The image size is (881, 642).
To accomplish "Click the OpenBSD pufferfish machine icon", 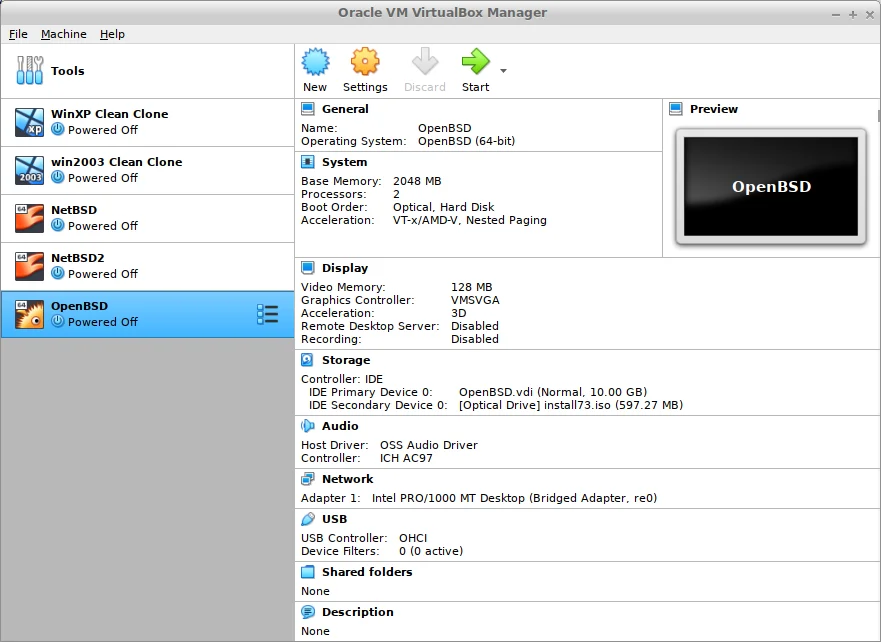I will pos(30,314).
